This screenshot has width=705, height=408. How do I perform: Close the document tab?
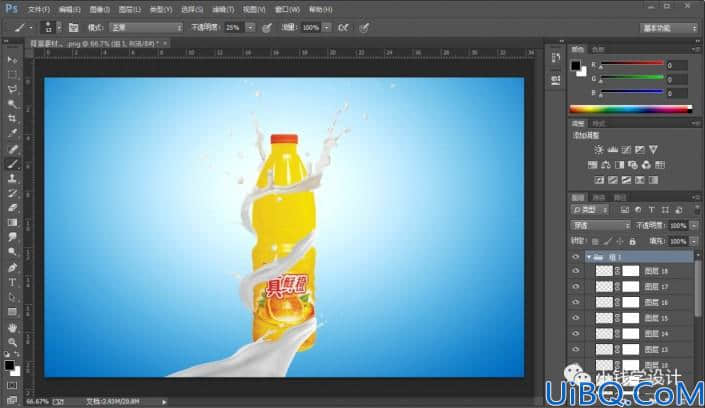(165, 43)
